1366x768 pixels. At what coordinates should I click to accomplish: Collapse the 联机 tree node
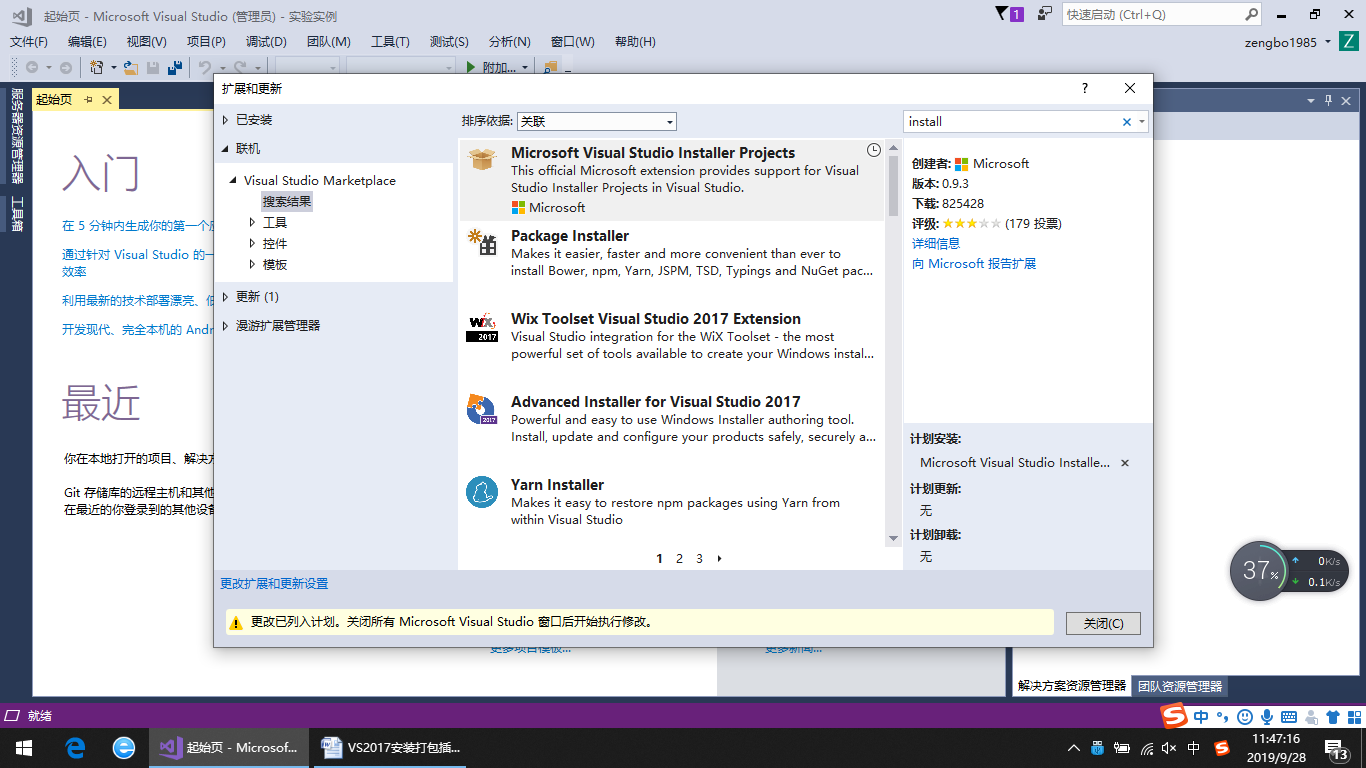point(225,149)
